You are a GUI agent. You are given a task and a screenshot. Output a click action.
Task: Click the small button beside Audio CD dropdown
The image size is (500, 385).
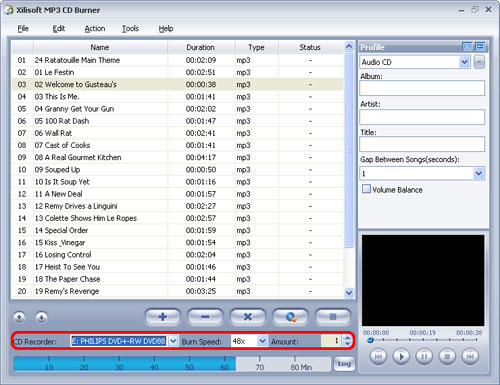(479, 62)
